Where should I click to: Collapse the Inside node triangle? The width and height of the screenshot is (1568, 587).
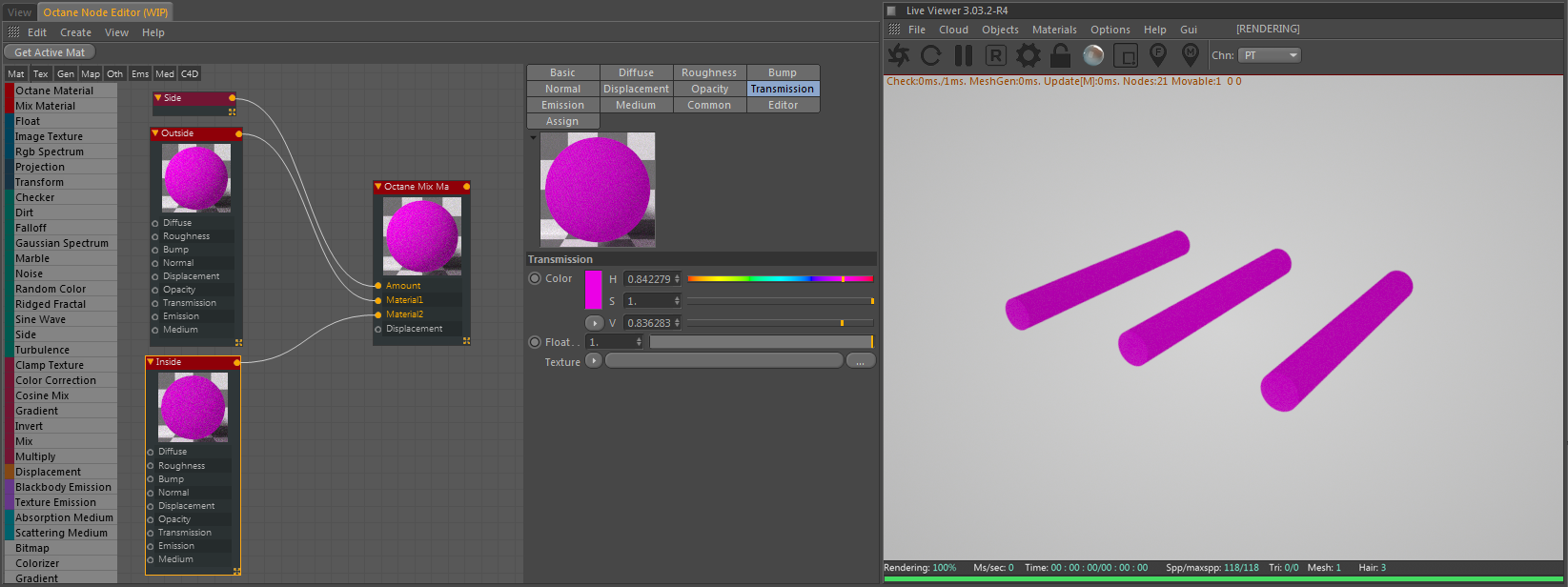point(151,362)
